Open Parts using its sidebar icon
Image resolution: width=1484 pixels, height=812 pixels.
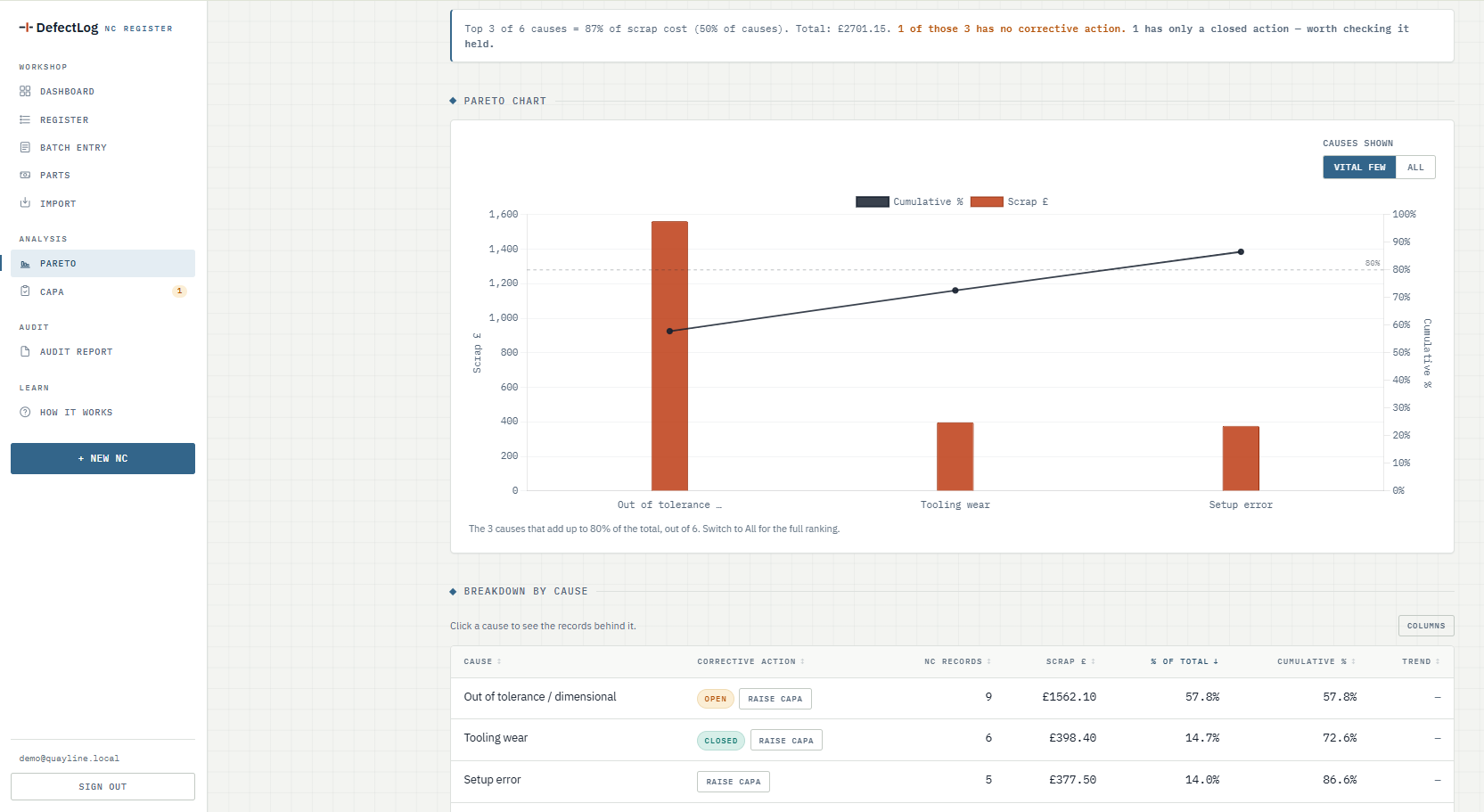point(25,175)
